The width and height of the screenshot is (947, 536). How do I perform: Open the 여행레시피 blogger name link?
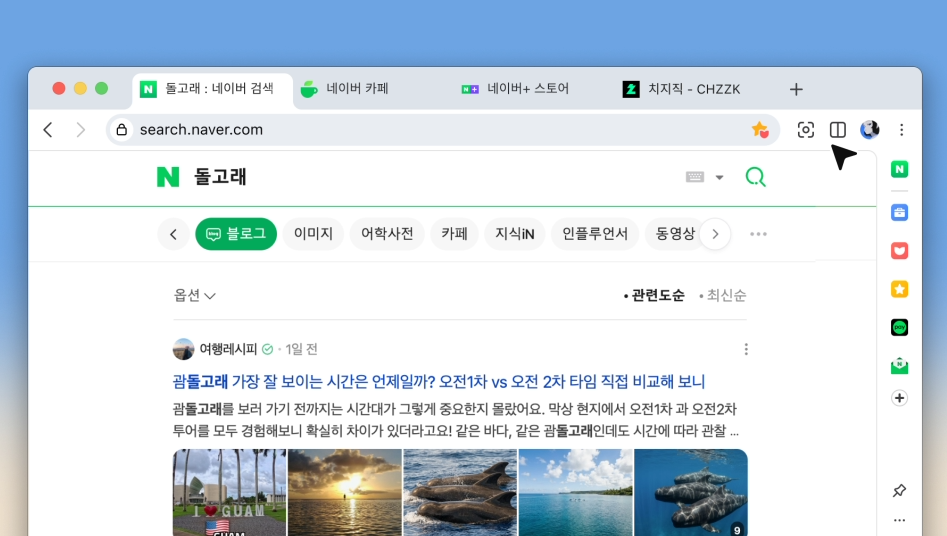pos(228,349)
